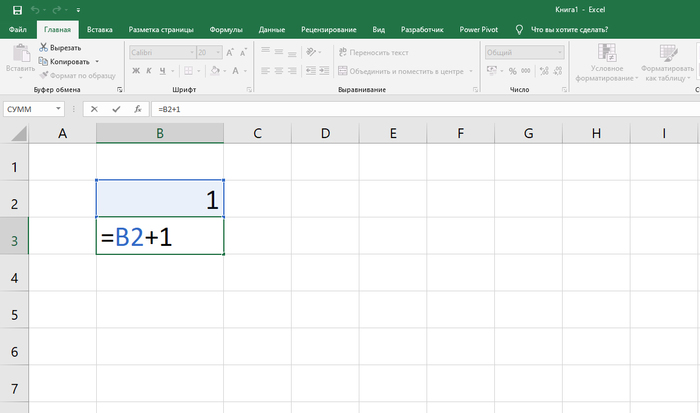Center cell text horizontally
The width and height of the screenshot is (700, 413).
[x=279, y=71]
